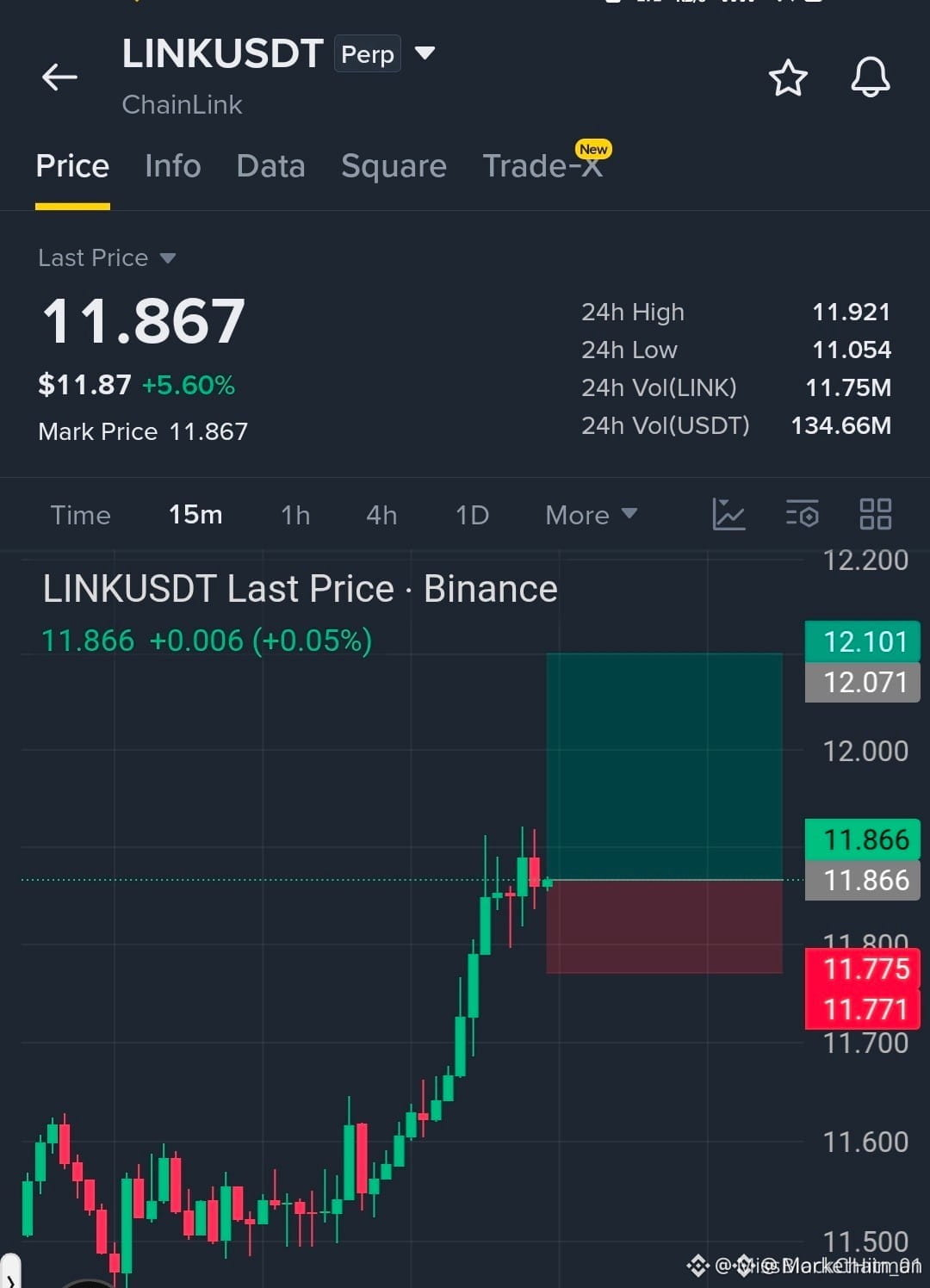Open the four-square grid layout icon
This screenshot has width=930, height=1288.
[876, 514]
